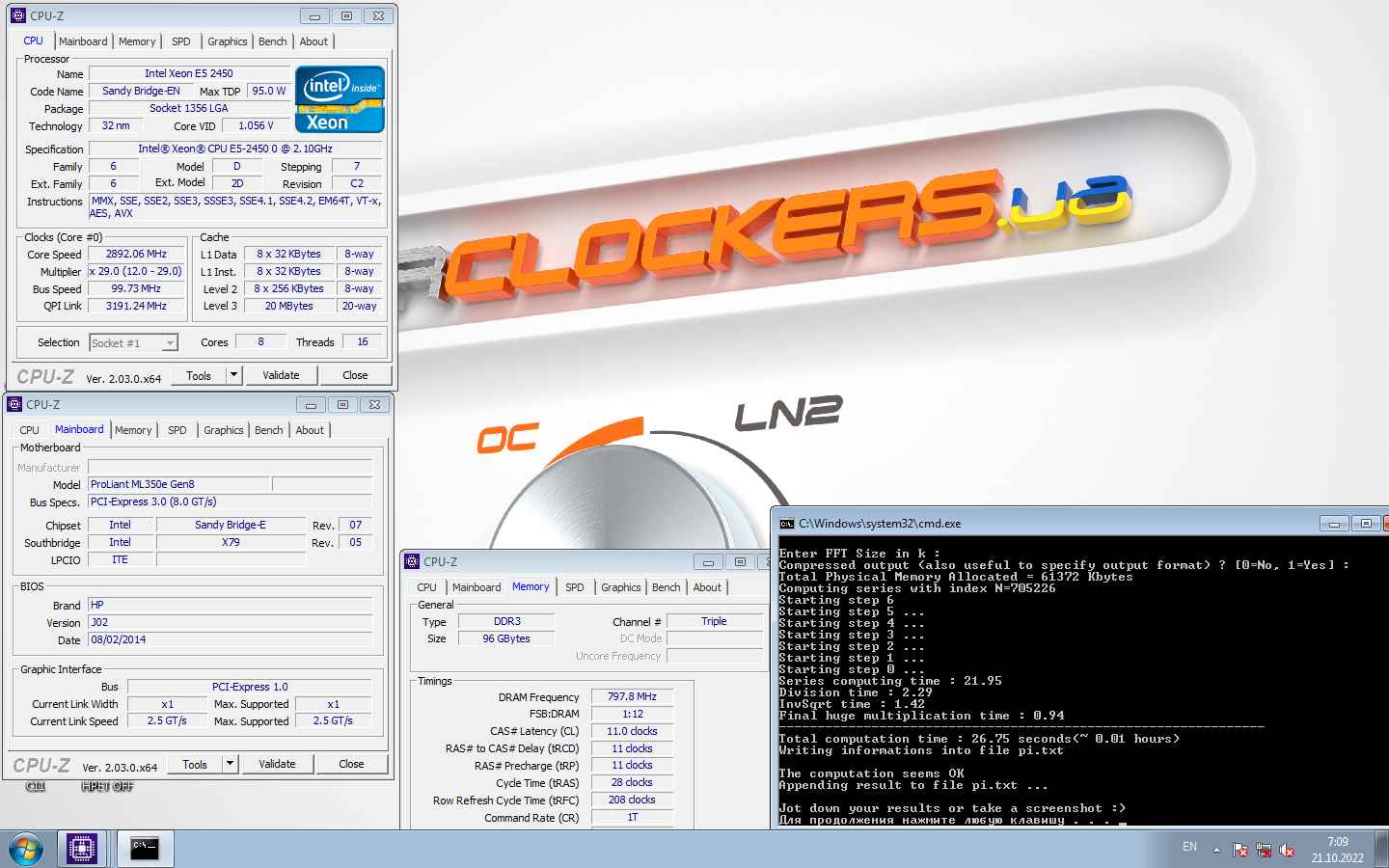Open the CPU tab in the Memory timings window
The image size is (1389, 868).
pyautogui.click(x=427, y=587)
